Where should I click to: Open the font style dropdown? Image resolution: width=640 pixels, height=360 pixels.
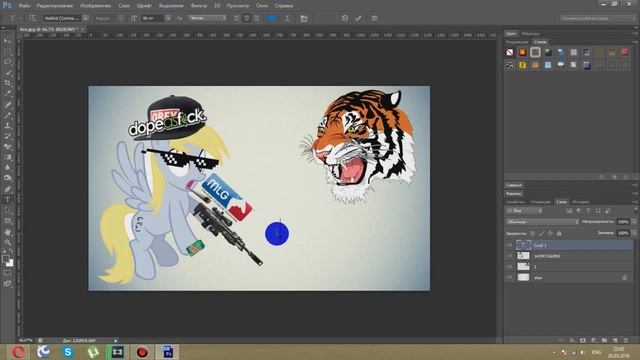click(120, 18)
